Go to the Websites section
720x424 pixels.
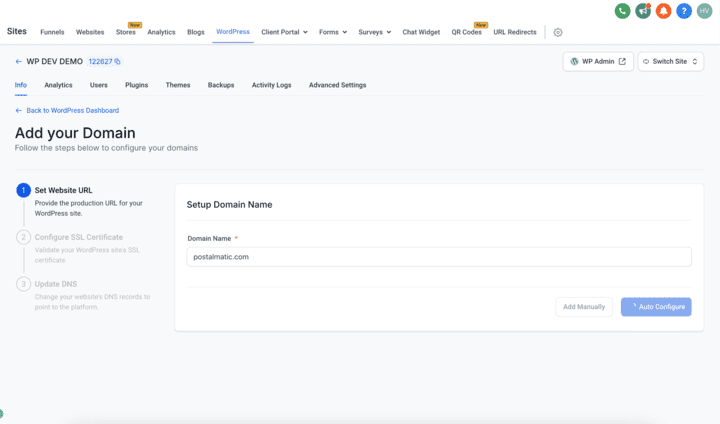90,32
